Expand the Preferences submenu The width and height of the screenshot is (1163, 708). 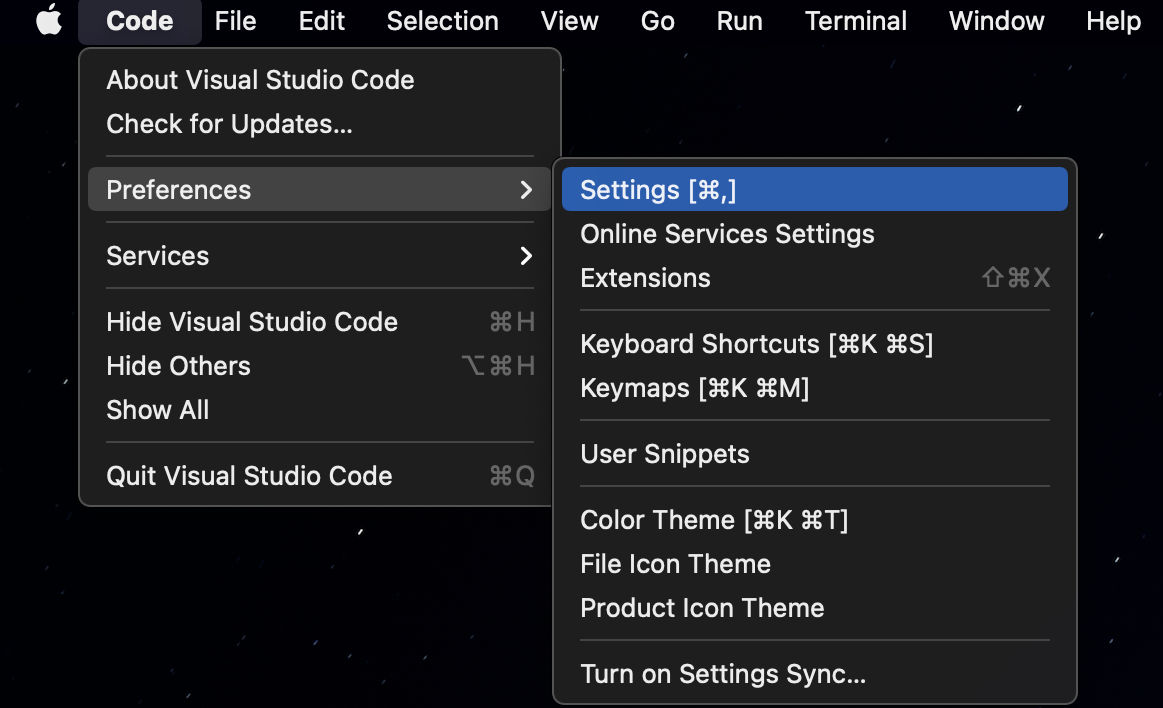tap(320, 190)
